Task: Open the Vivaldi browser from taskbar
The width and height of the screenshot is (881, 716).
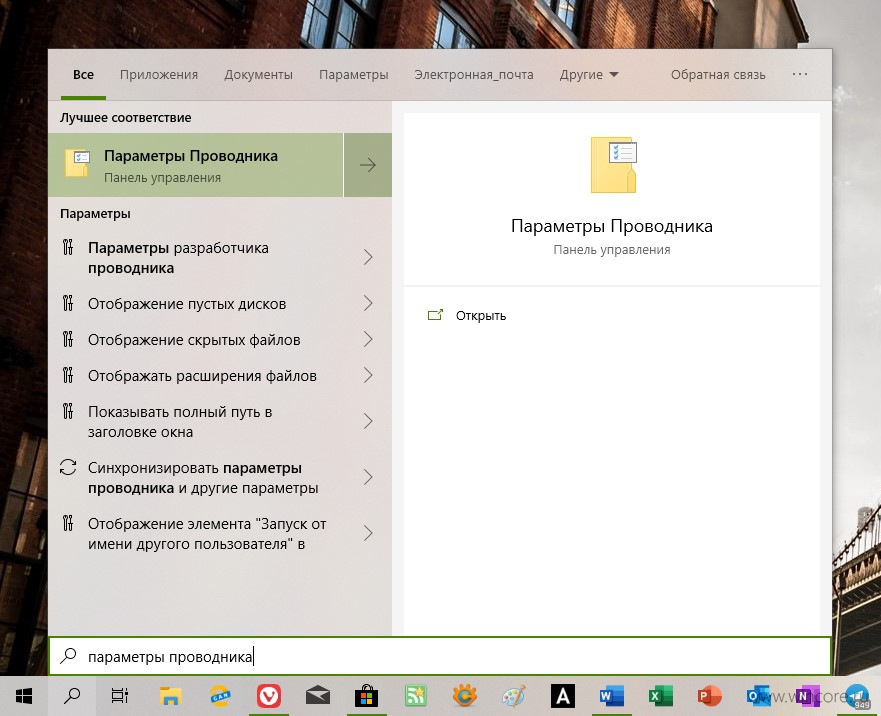Action: coord(269,696)
